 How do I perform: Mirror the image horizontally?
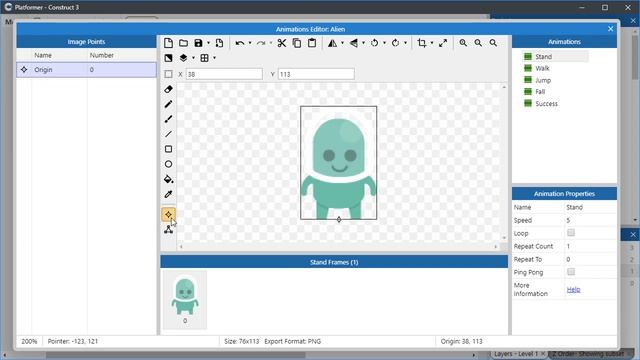tap(333, 43)
